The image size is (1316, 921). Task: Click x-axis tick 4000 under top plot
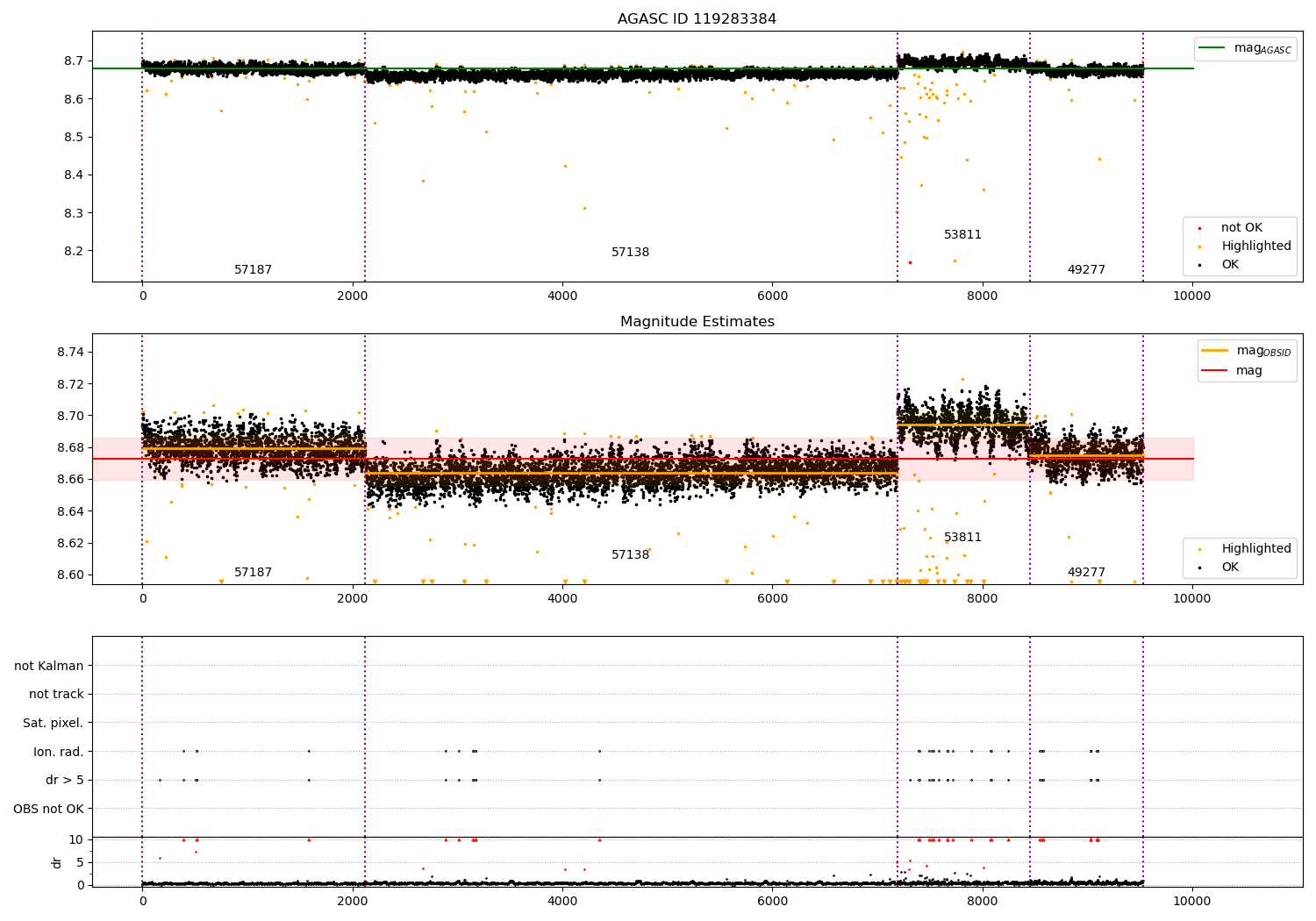pyautogui.click(x=562, y=296)
